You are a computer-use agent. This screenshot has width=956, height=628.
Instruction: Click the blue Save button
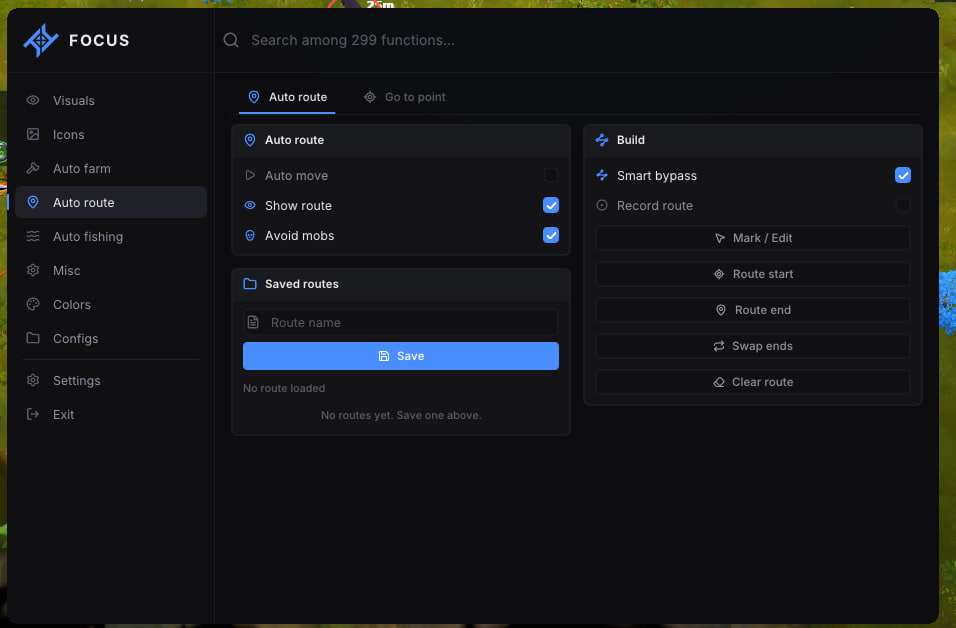click(x=401, y=356)
